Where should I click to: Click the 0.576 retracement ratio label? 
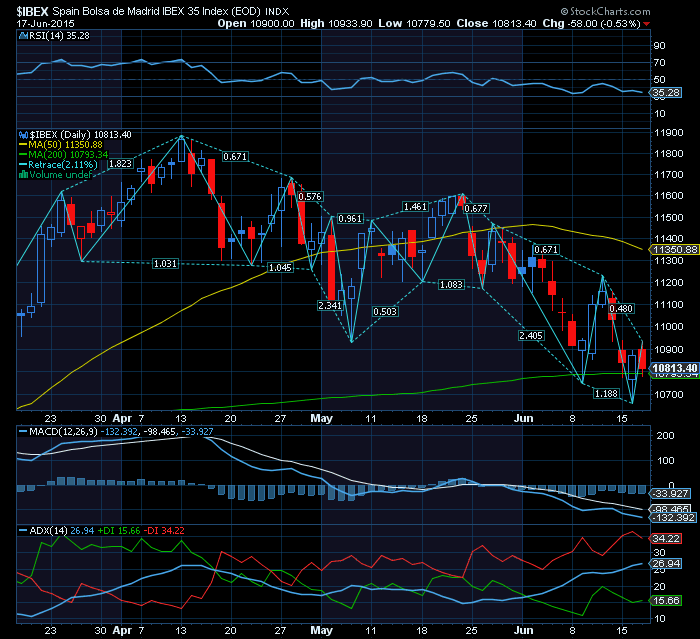coord(310,196)
